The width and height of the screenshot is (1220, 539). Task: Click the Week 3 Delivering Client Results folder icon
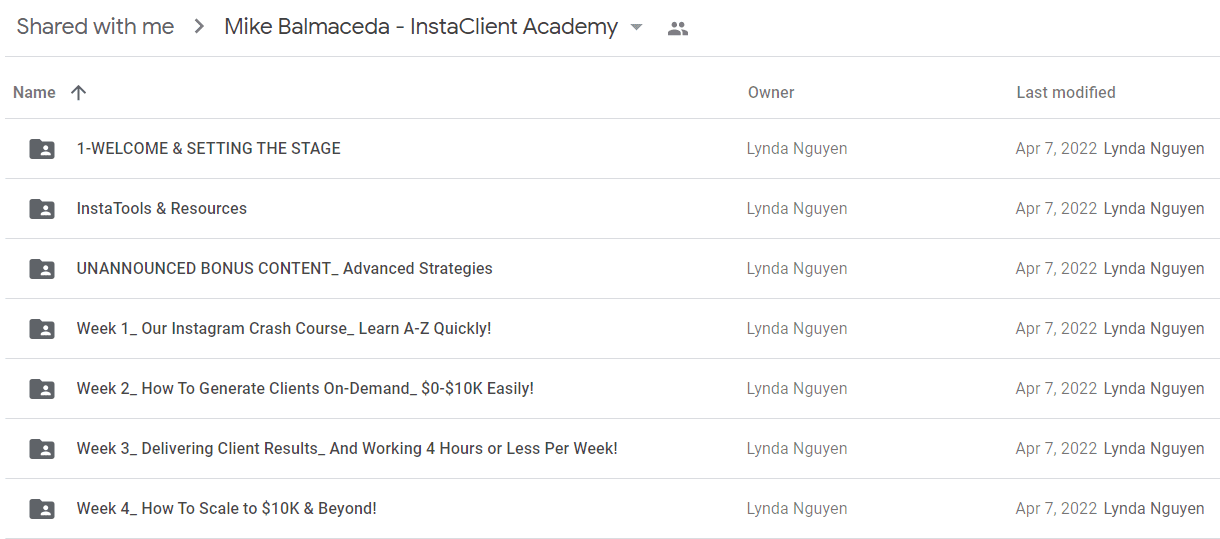pyautogui.click(x=42, y=449)
